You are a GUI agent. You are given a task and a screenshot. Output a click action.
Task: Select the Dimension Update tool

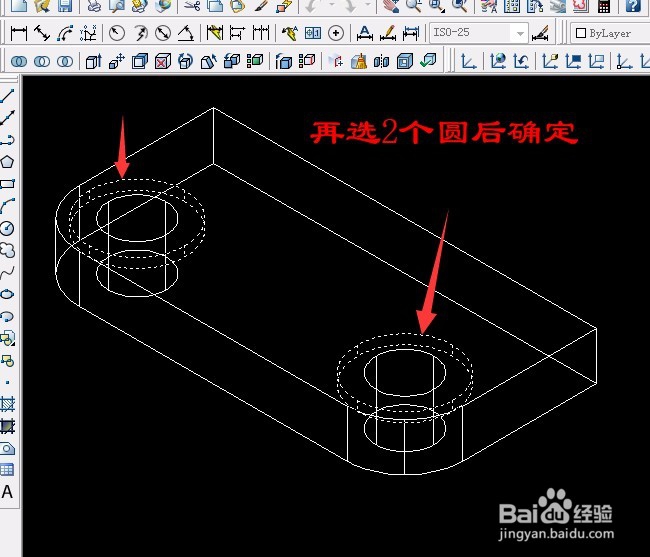(x=410, y=33)
